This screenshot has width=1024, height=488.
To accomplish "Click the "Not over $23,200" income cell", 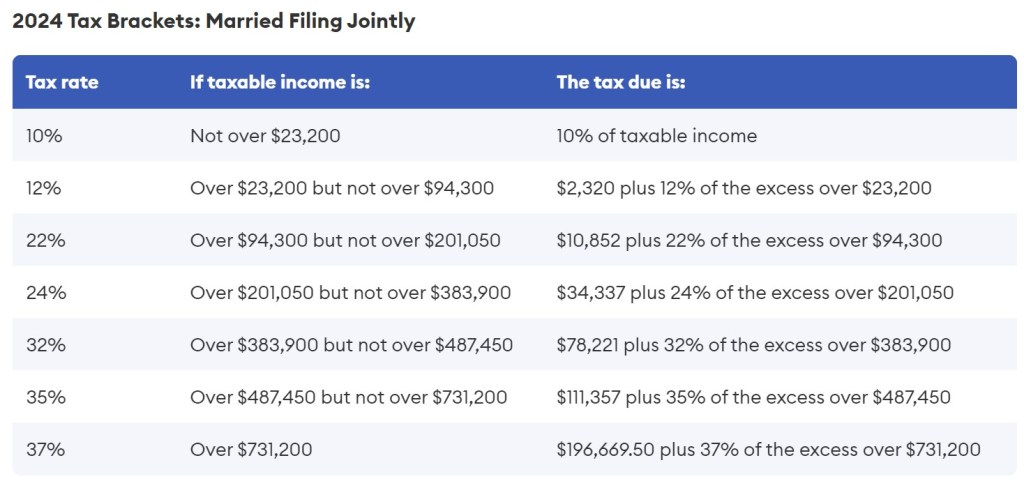I will pyautogui.click(x=265, y=135).
